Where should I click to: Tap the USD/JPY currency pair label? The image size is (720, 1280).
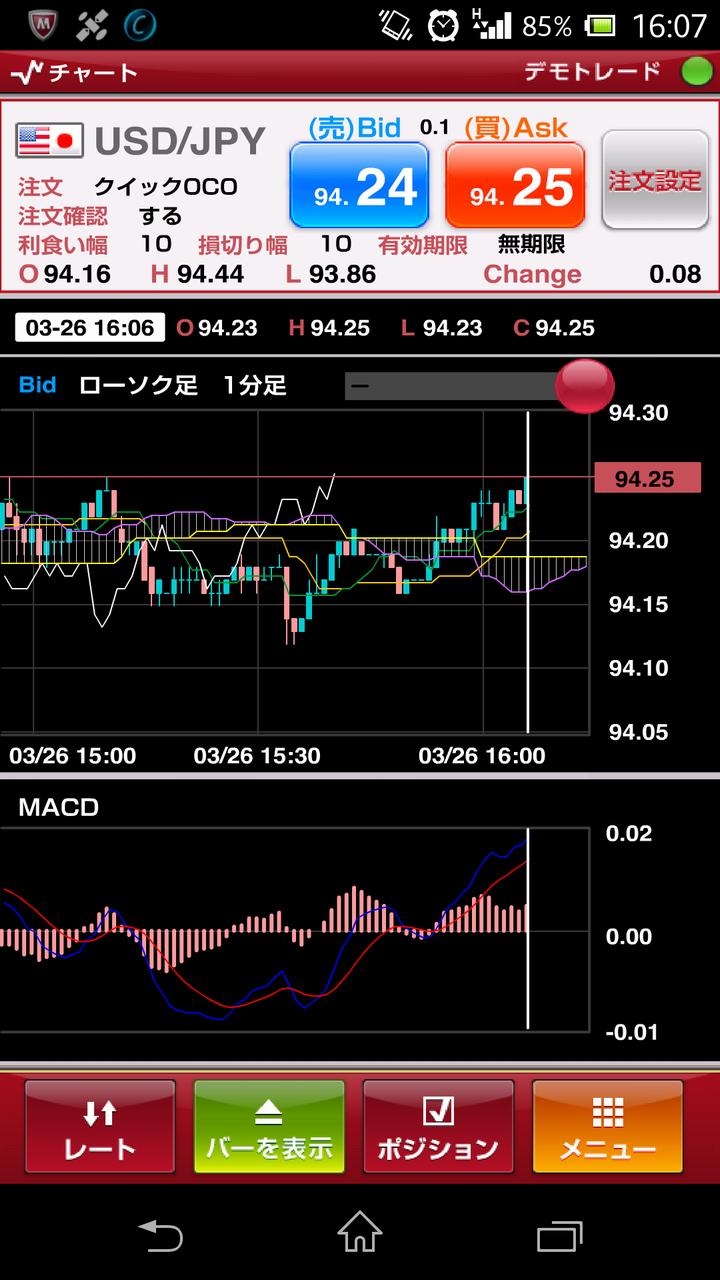point(180,142)
